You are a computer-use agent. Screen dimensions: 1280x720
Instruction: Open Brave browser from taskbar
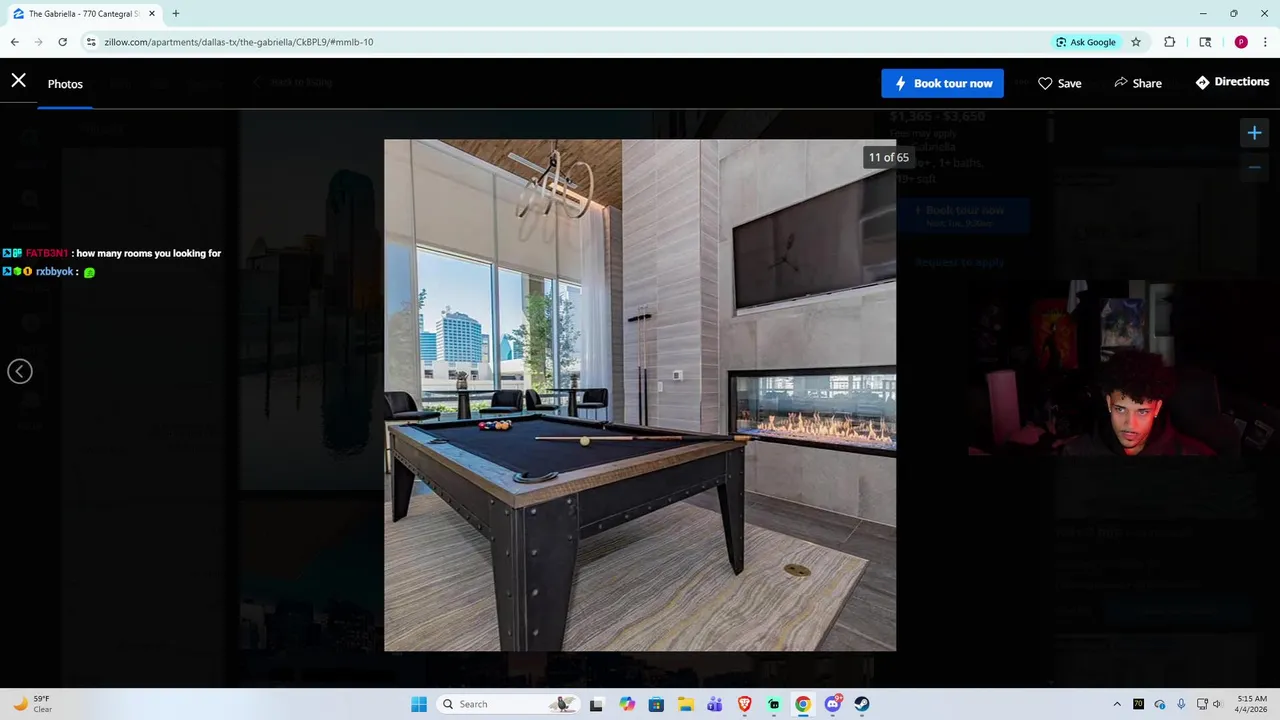(x=745, y=704)
